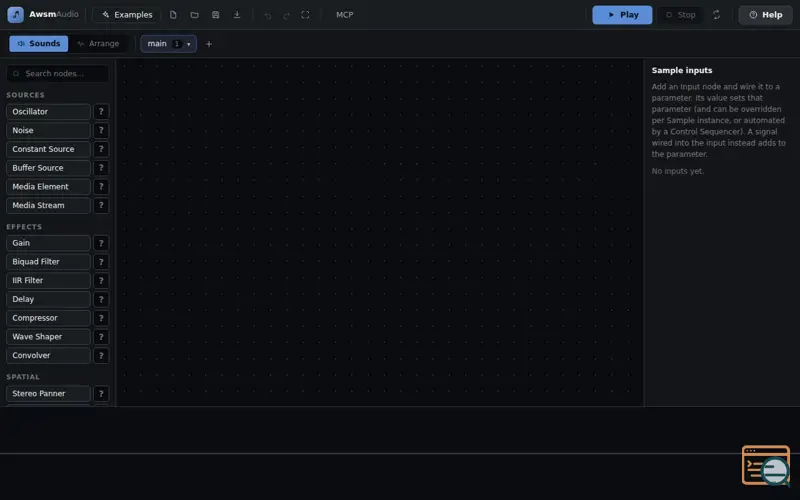This screenshot has height=500, width=800.
Task: Open the Help panel
Action: (x=765, y=15)
